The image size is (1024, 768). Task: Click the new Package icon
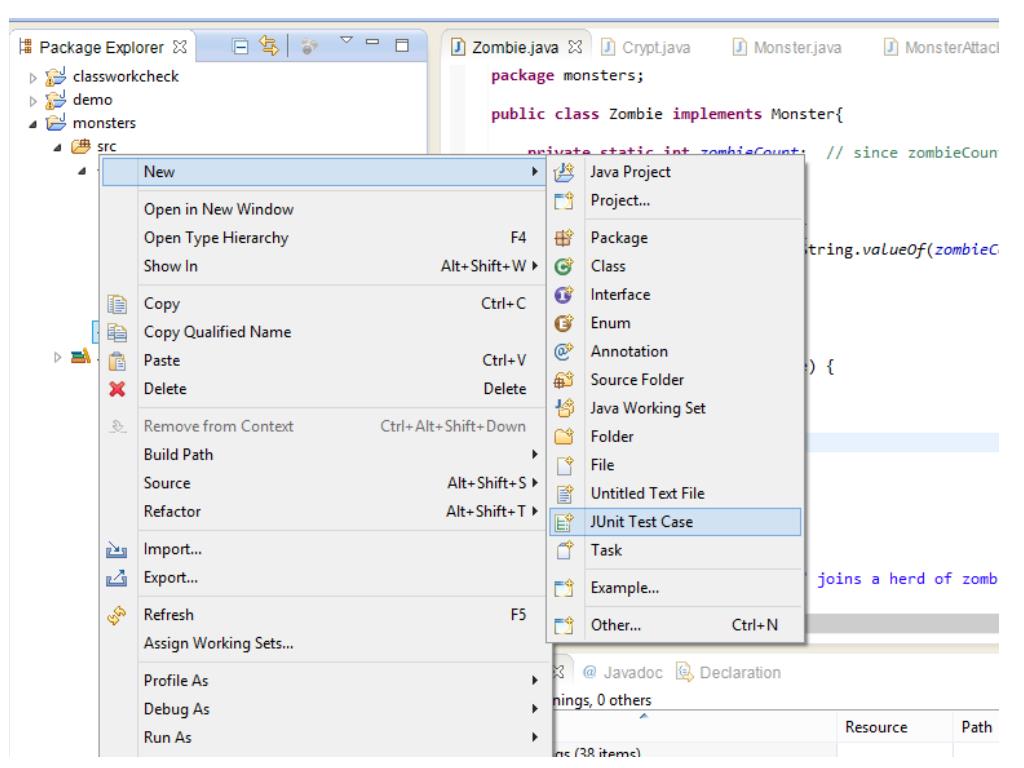tap(564, 238)
